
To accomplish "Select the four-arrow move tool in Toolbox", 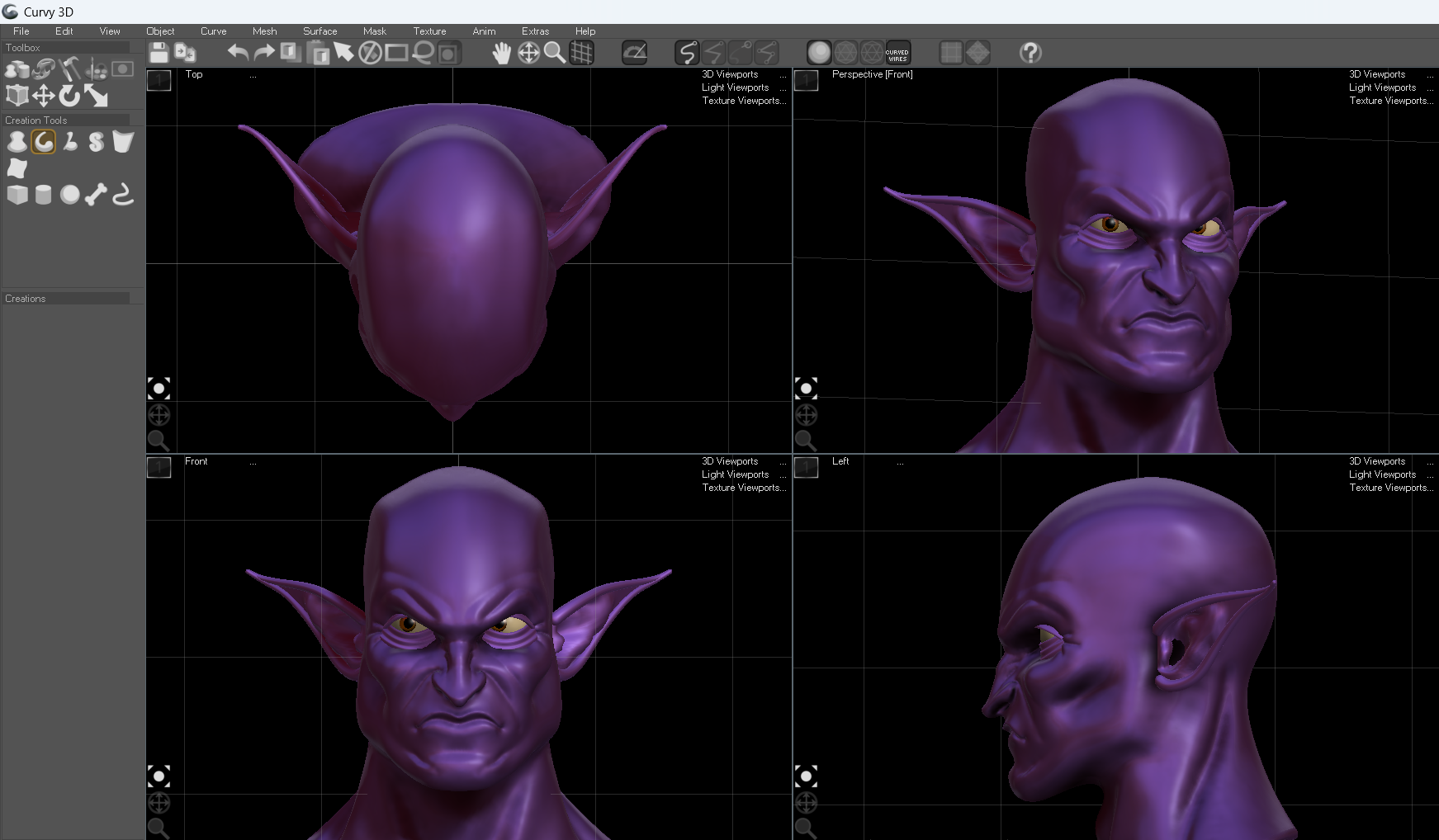I will 43,96.
